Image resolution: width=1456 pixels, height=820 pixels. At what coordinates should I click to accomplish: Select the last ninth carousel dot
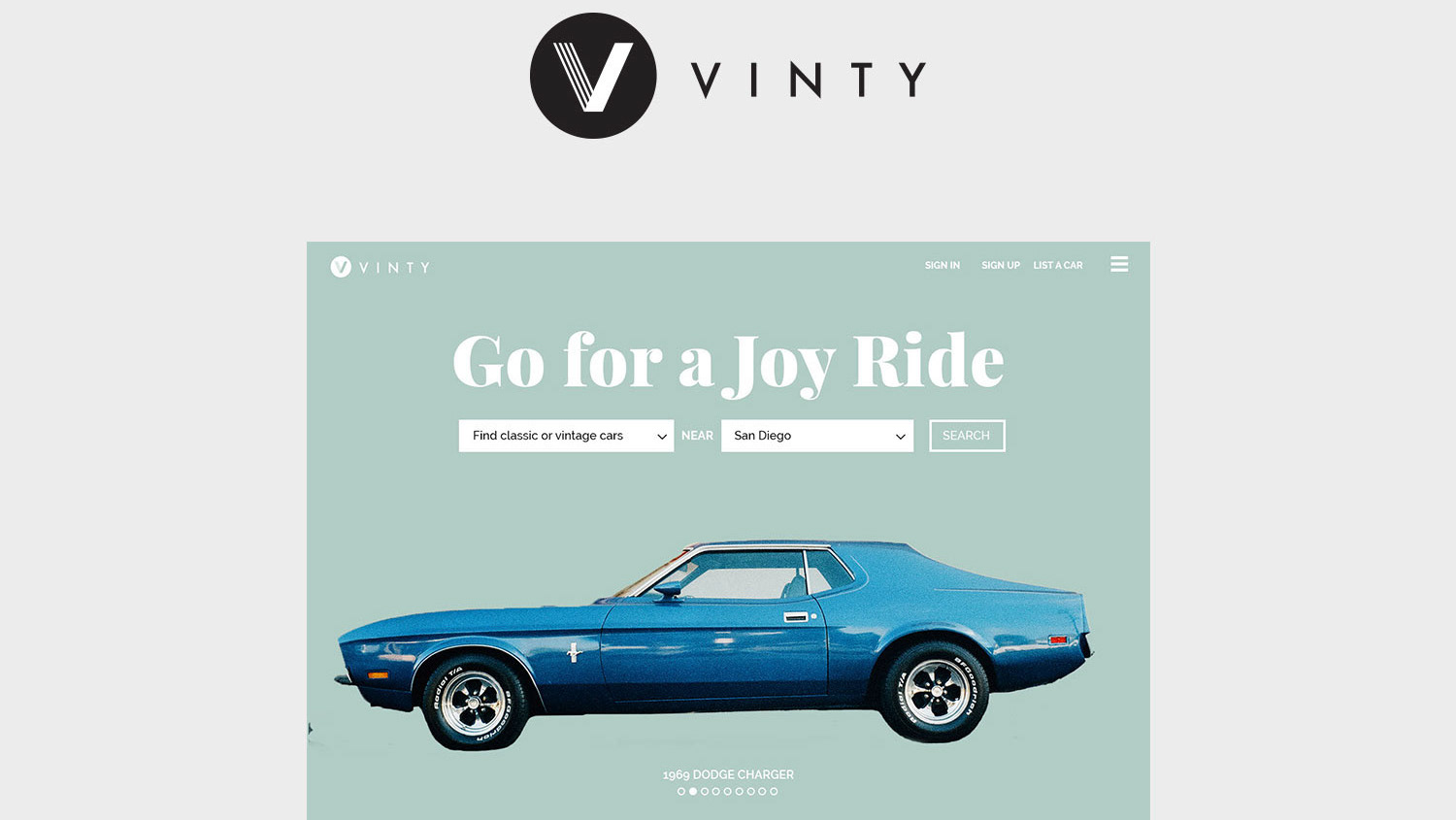coord(774,792)
